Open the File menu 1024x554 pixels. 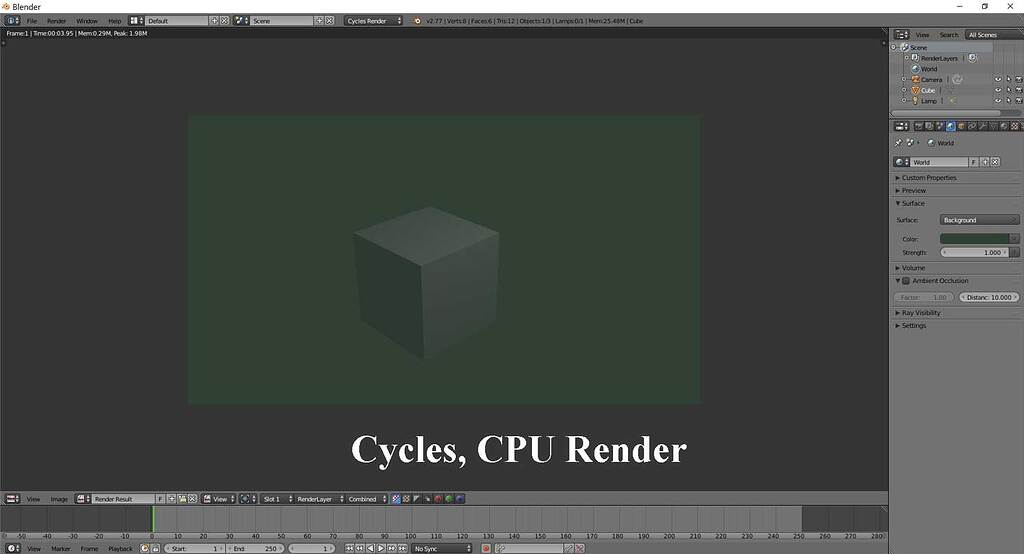[31, 21]
